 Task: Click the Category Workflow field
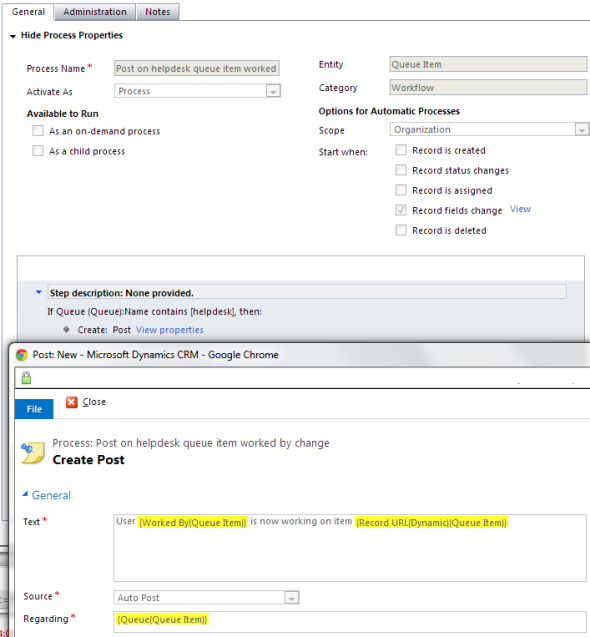coord(488,87)
